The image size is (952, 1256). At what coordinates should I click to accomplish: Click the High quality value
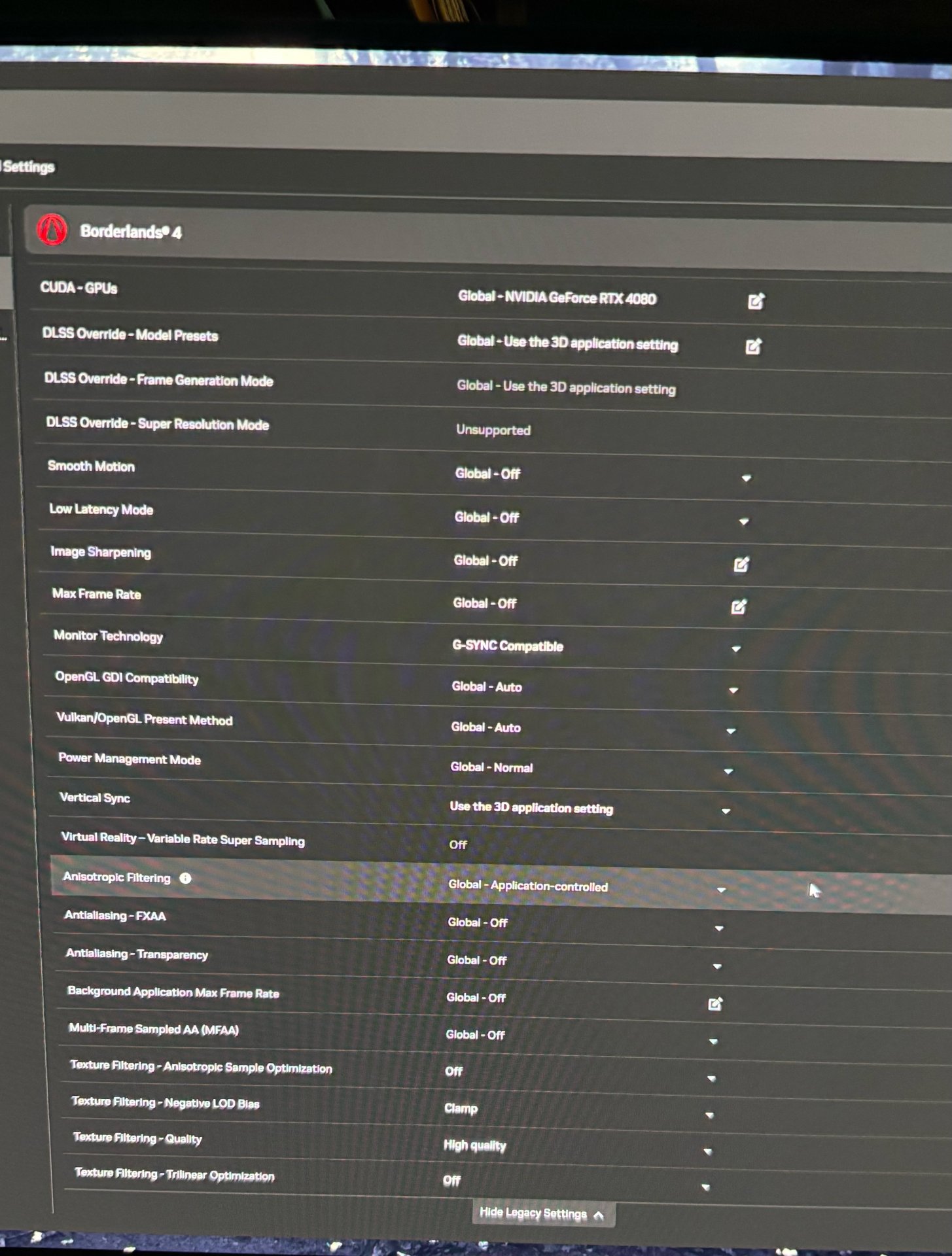point(475,1145)
